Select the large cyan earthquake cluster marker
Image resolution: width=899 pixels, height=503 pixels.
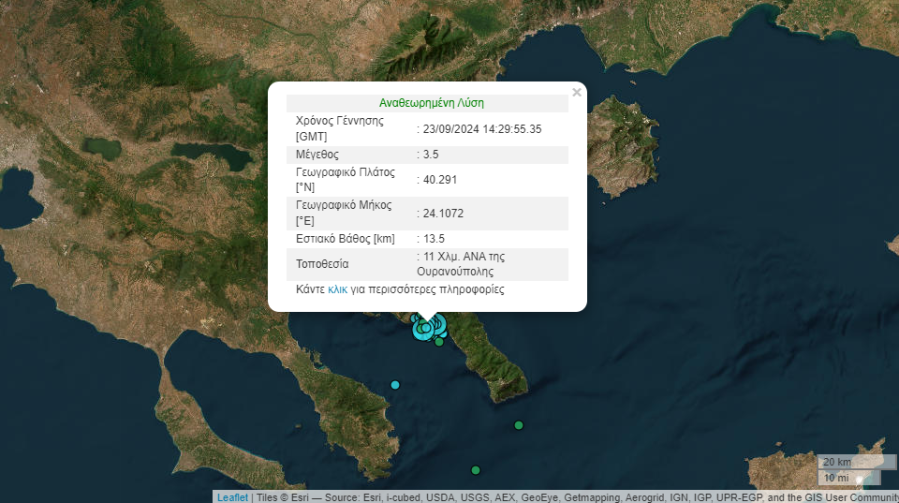point(426,327)
